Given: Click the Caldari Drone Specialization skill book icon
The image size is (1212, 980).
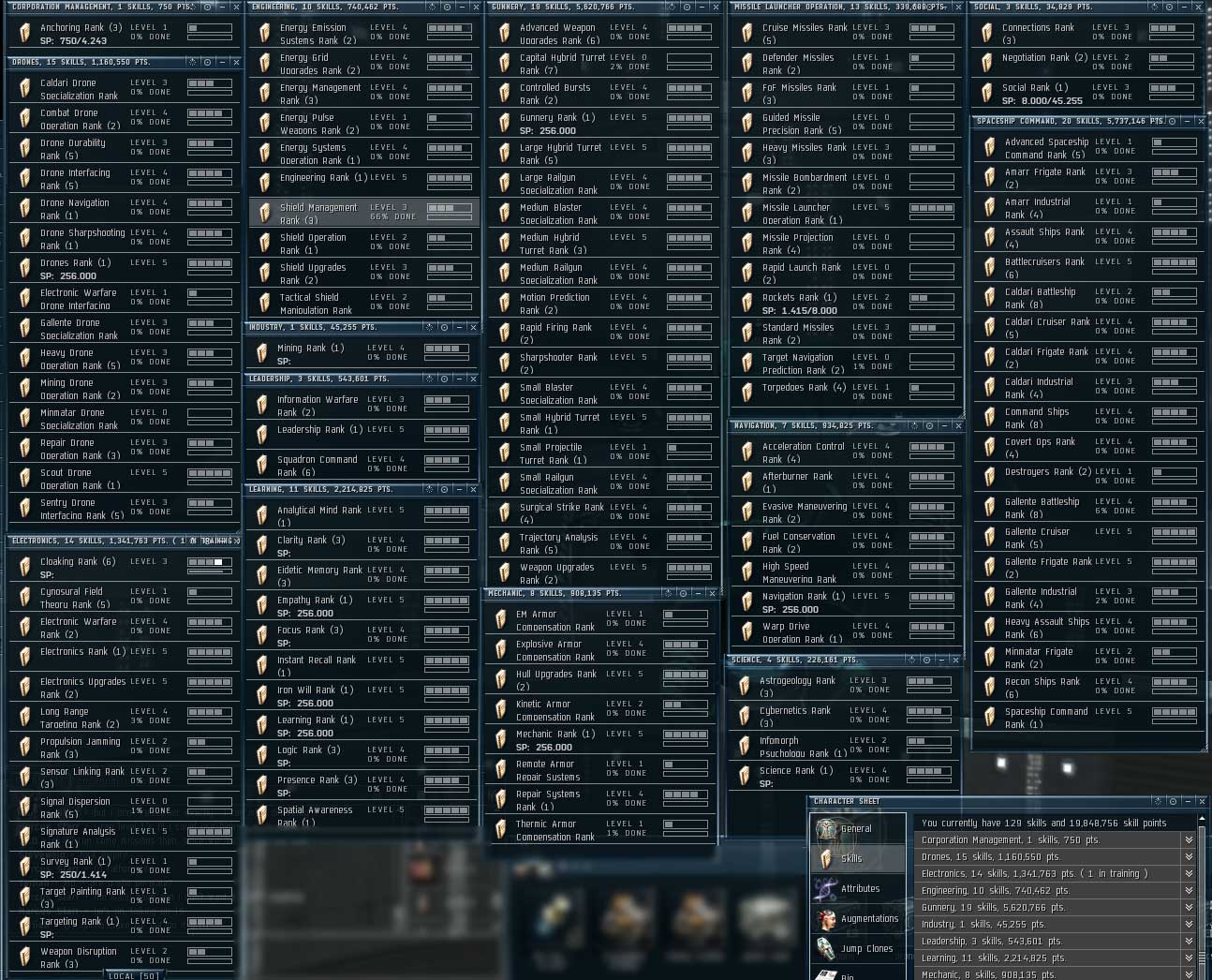Looking at the screenshot, I should pyautogui.click(x=25, y=89).
